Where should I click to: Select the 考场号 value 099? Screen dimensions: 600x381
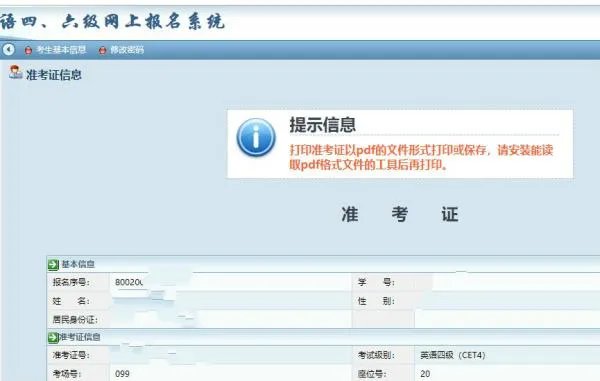[122, 374]
